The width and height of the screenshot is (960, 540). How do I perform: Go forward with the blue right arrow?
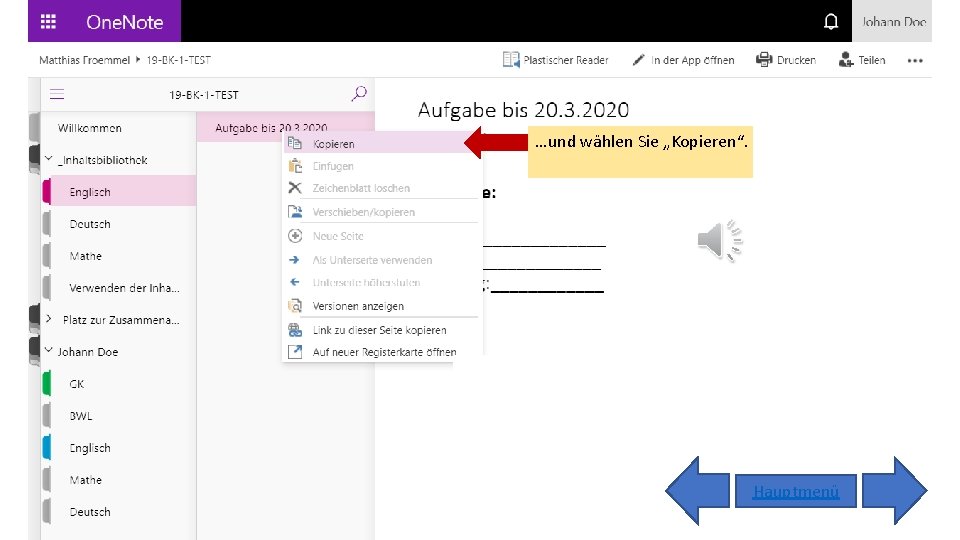point(894,490)
